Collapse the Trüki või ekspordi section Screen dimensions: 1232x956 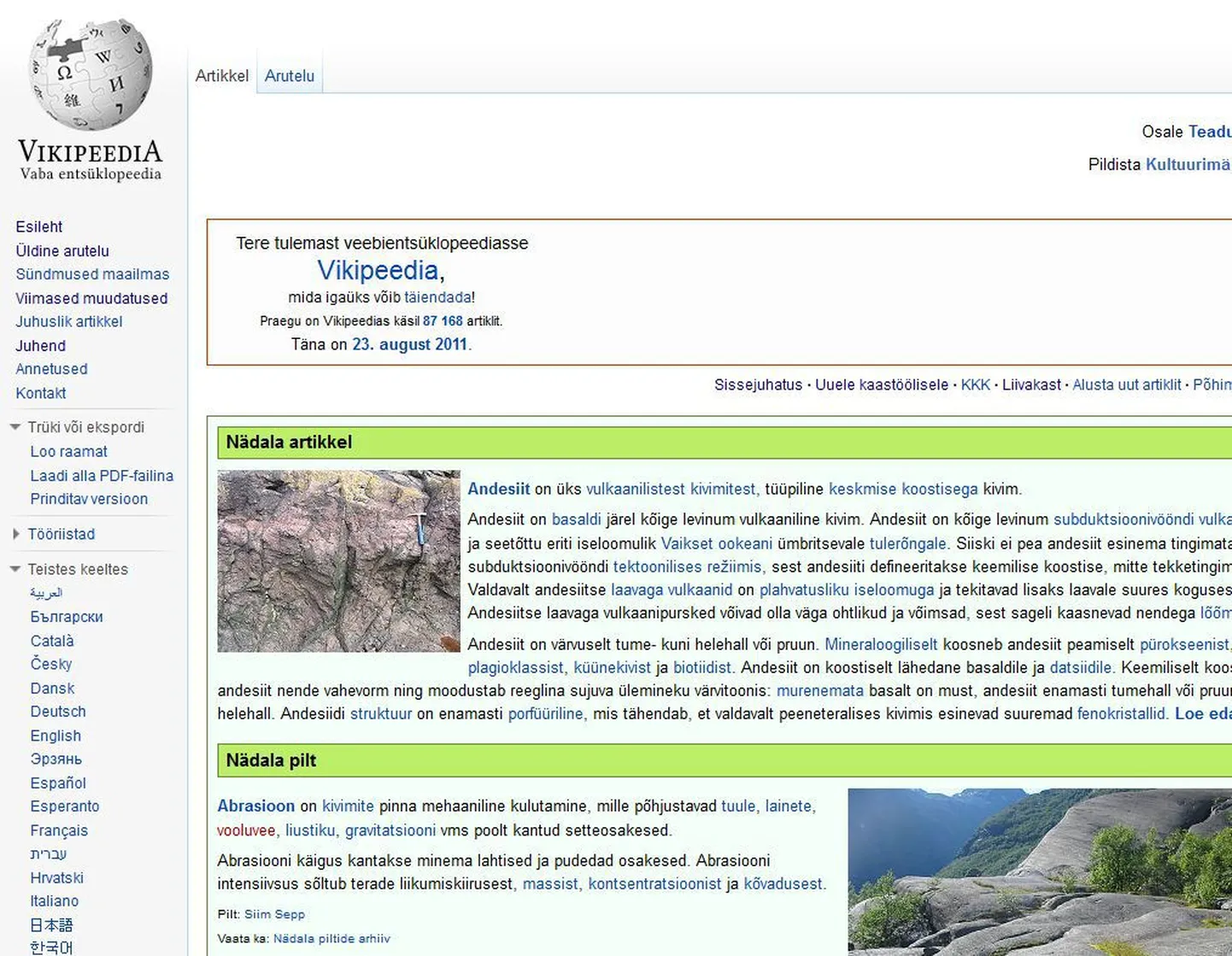click(15, 427)
